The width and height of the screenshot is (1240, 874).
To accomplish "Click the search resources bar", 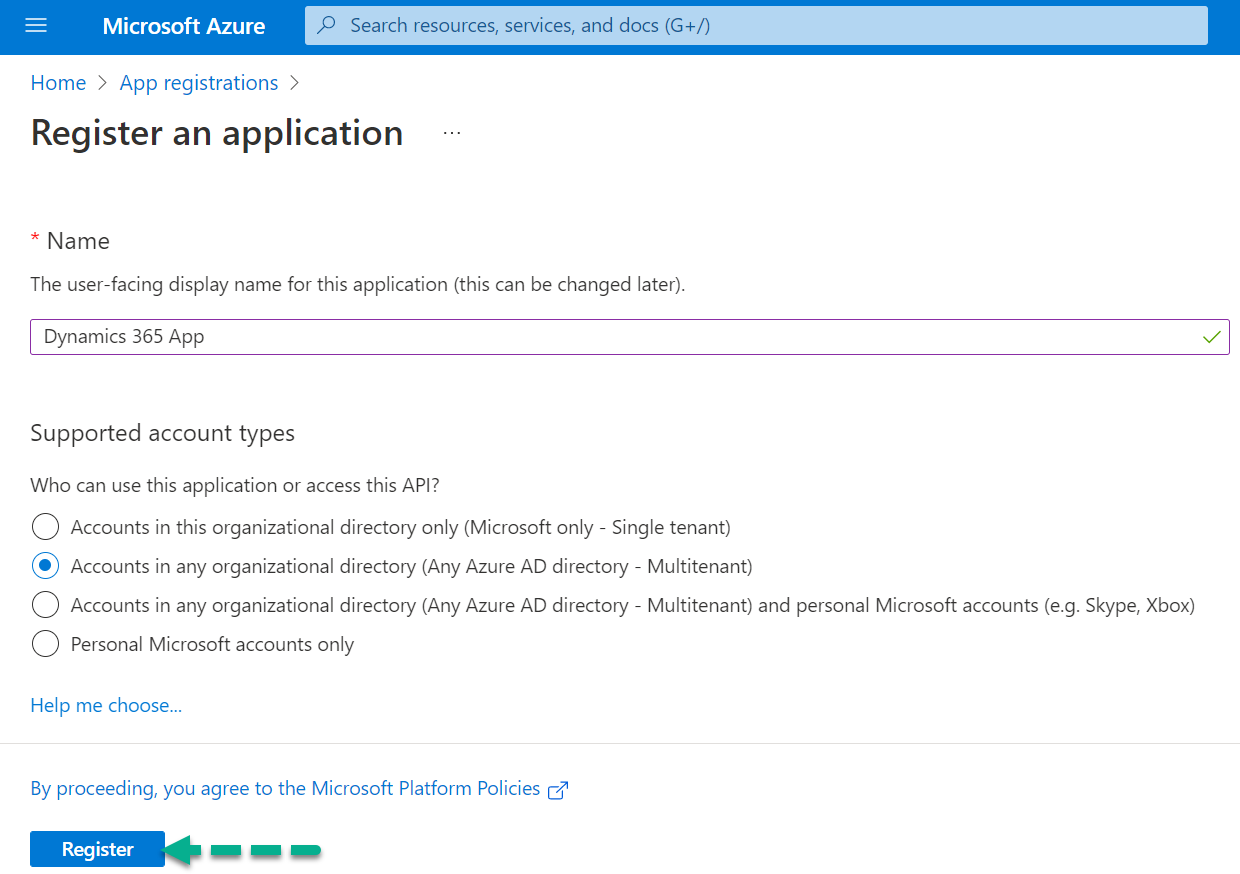I will coord(700,25).
